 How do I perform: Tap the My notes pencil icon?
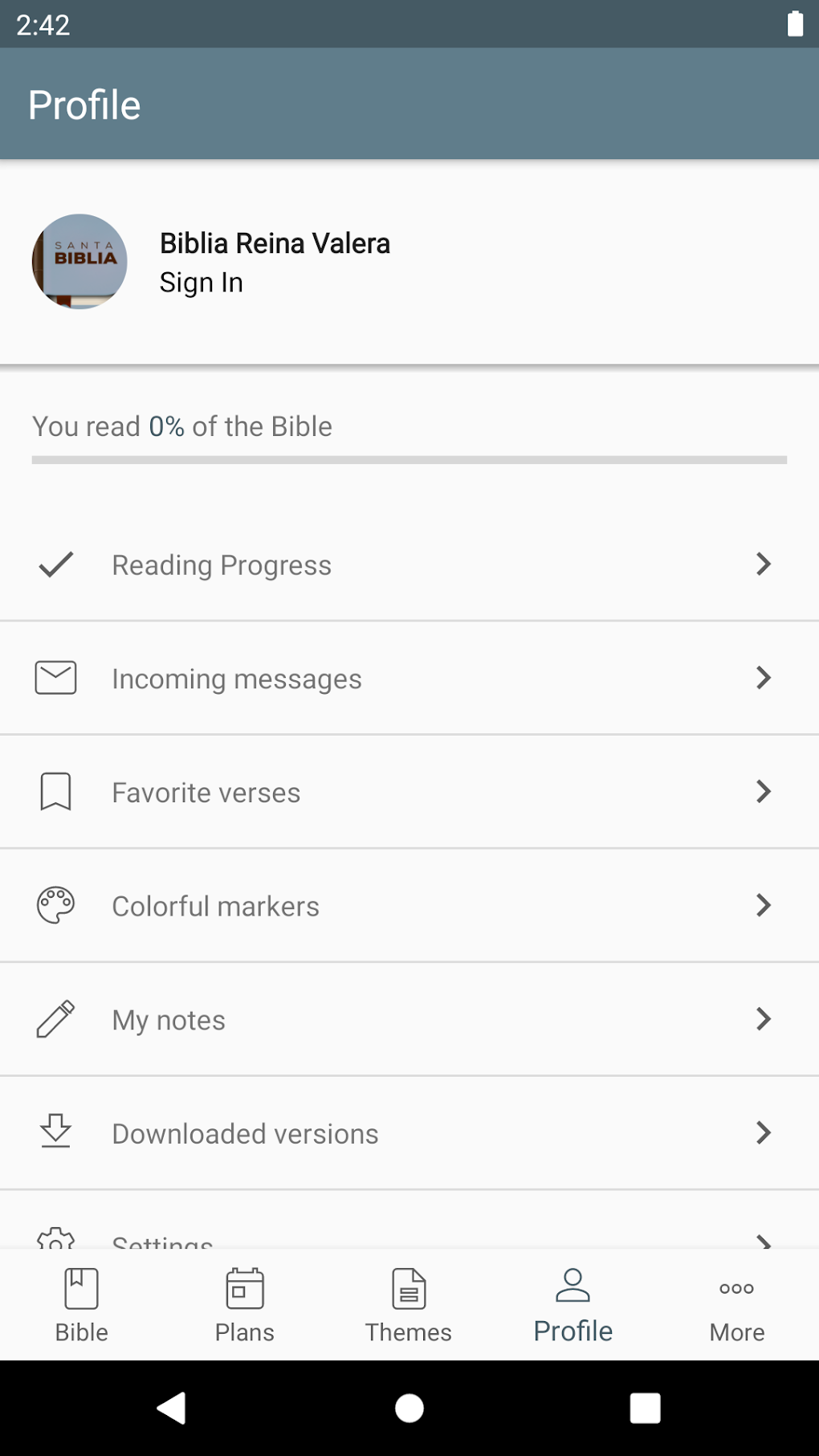56,1019
